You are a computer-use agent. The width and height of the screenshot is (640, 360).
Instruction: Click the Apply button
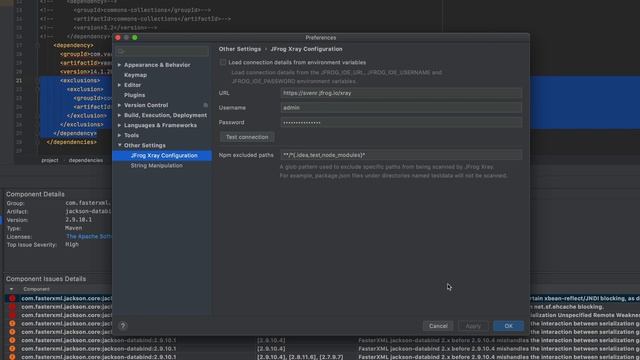[x=473, y=326]
